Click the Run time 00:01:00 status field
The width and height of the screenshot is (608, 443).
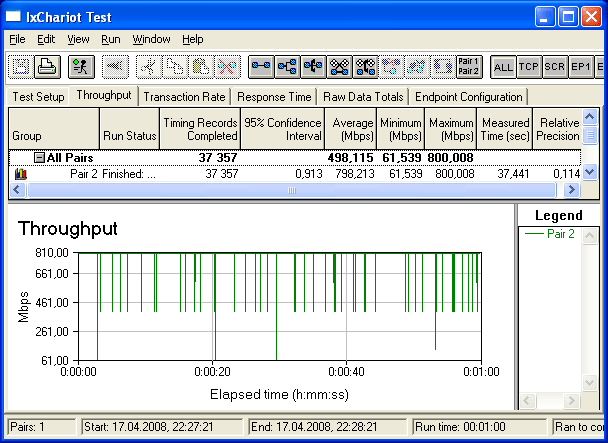[x=479, y=427]
